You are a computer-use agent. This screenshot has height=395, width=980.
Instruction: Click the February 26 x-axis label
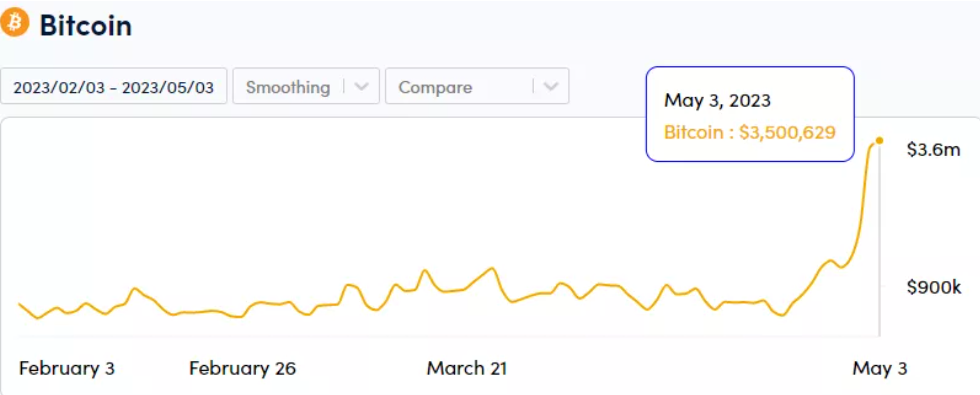[242, 368]
